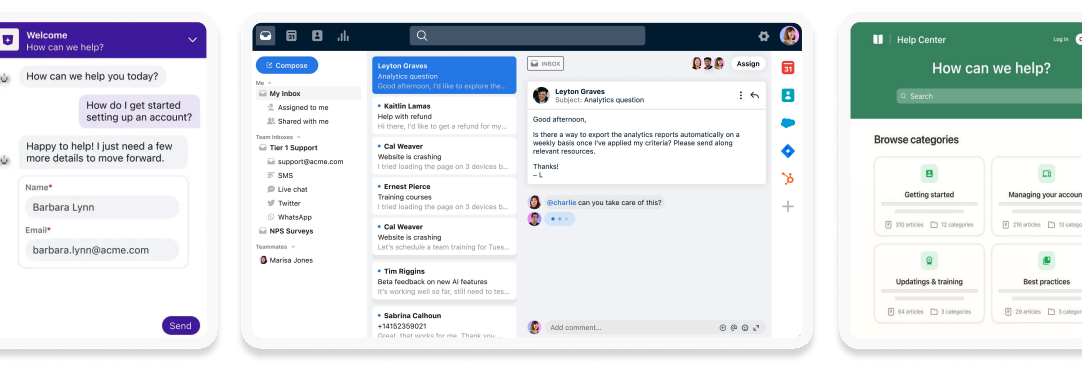Open Ernest Pierce Training courses conversation
The image size is (1082, 375).
click(444, 195)
